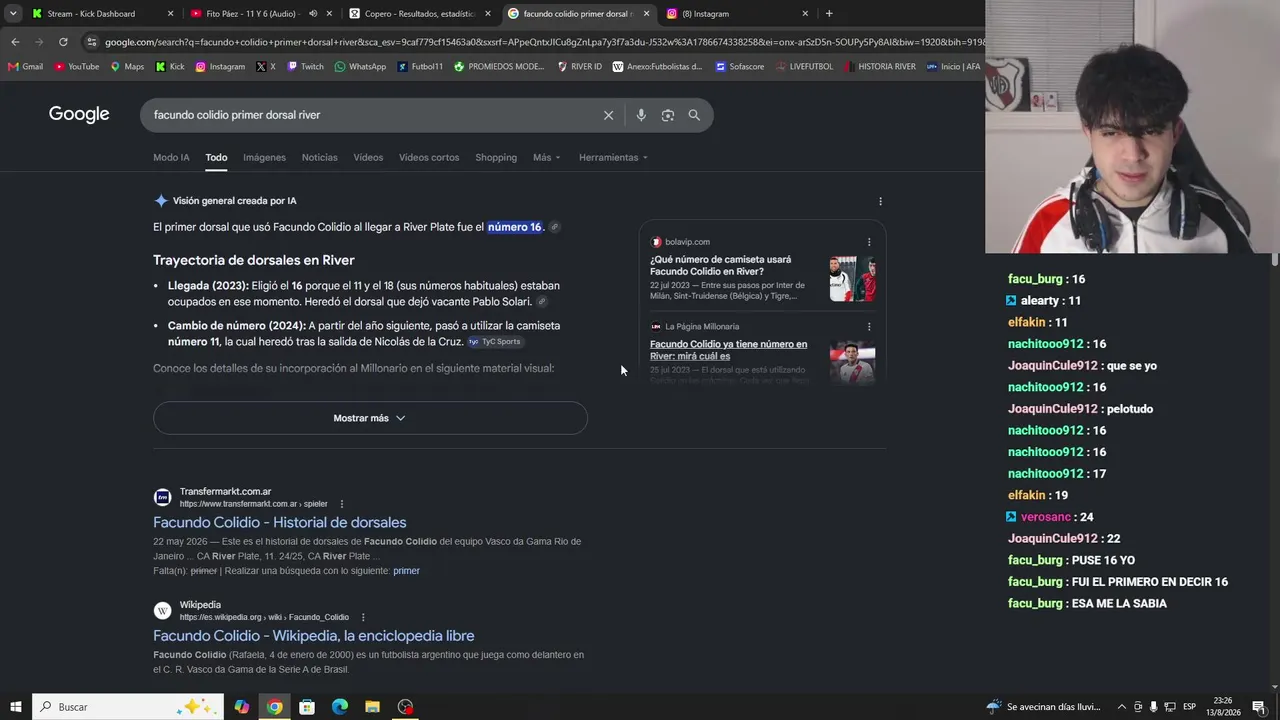The height and width of the screenshot is (720, 1280).
Task: Go to Google home via the logo
Action: click(79, 115)
